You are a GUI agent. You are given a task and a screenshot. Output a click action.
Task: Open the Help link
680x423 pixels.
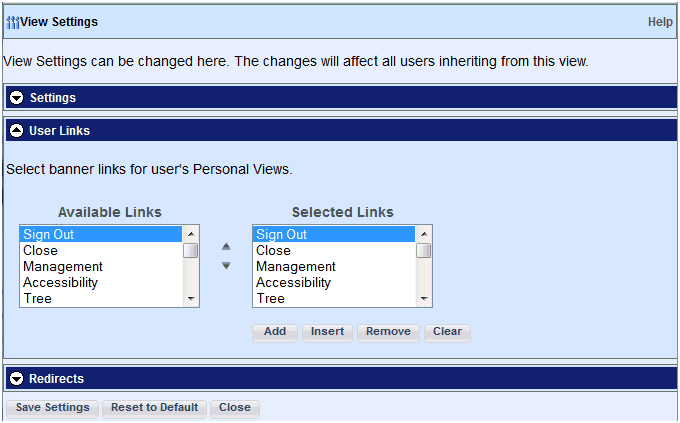click(660, 22)
